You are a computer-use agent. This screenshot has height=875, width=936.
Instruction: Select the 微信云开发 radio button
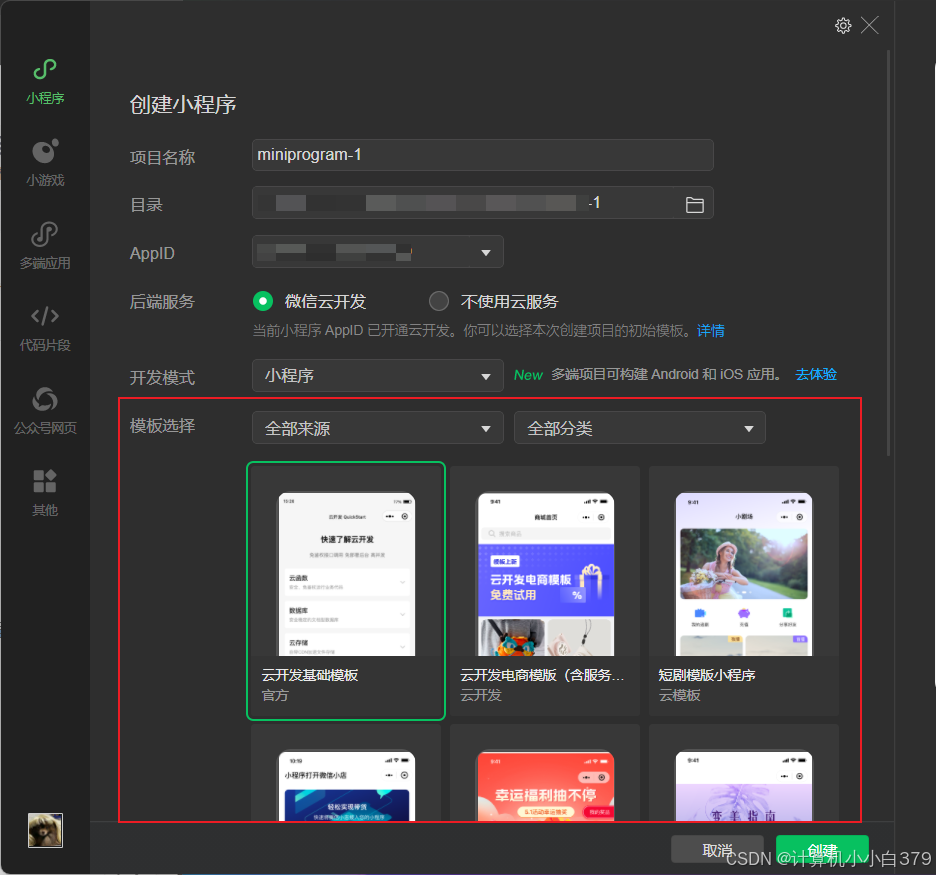263,301
